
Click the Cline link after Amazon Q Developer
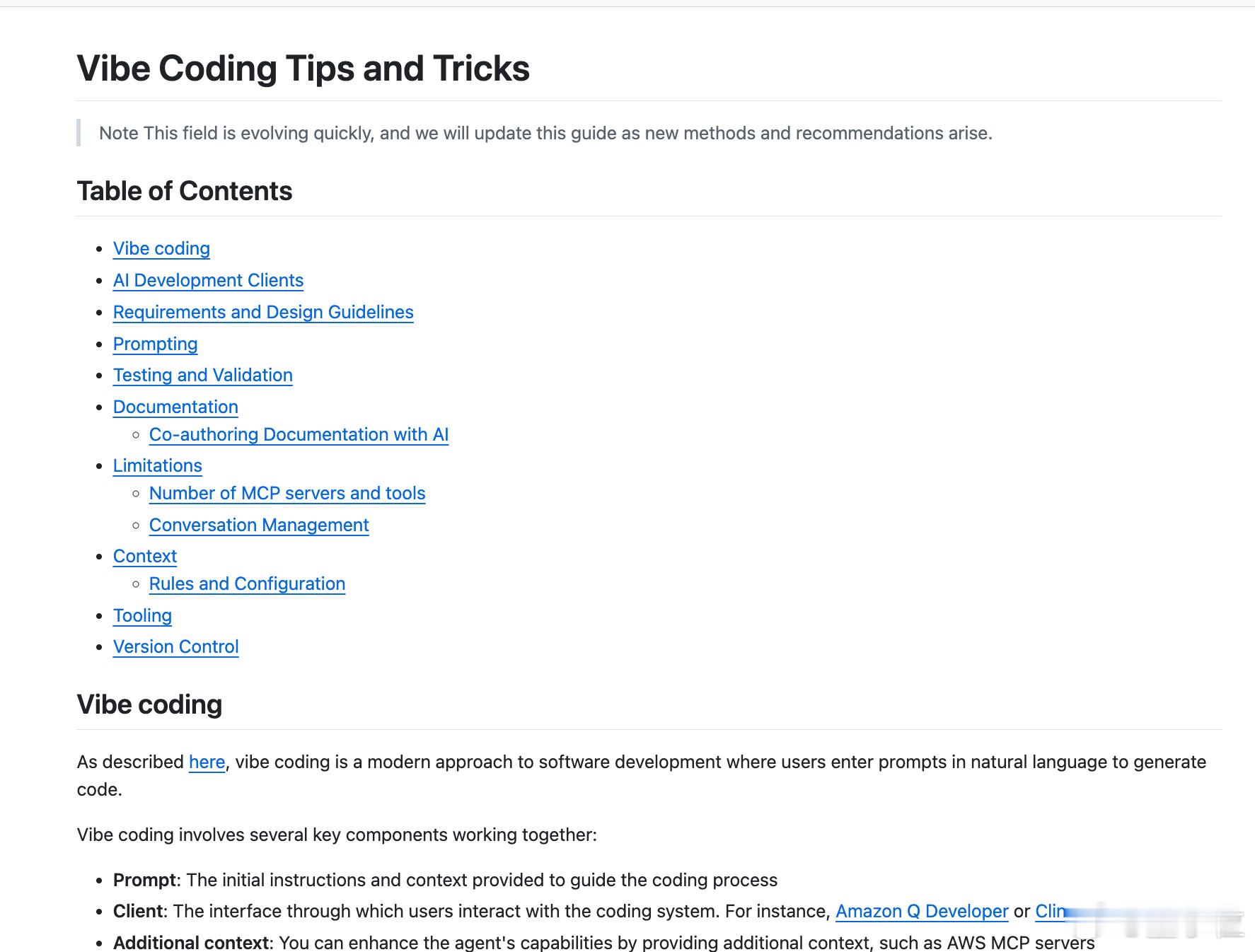click(1051, 912)
